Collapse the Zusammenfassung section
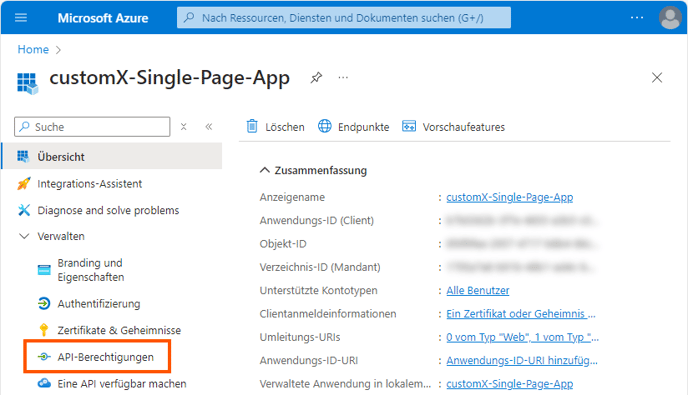The image size is (688, 395). coord(264,170)
